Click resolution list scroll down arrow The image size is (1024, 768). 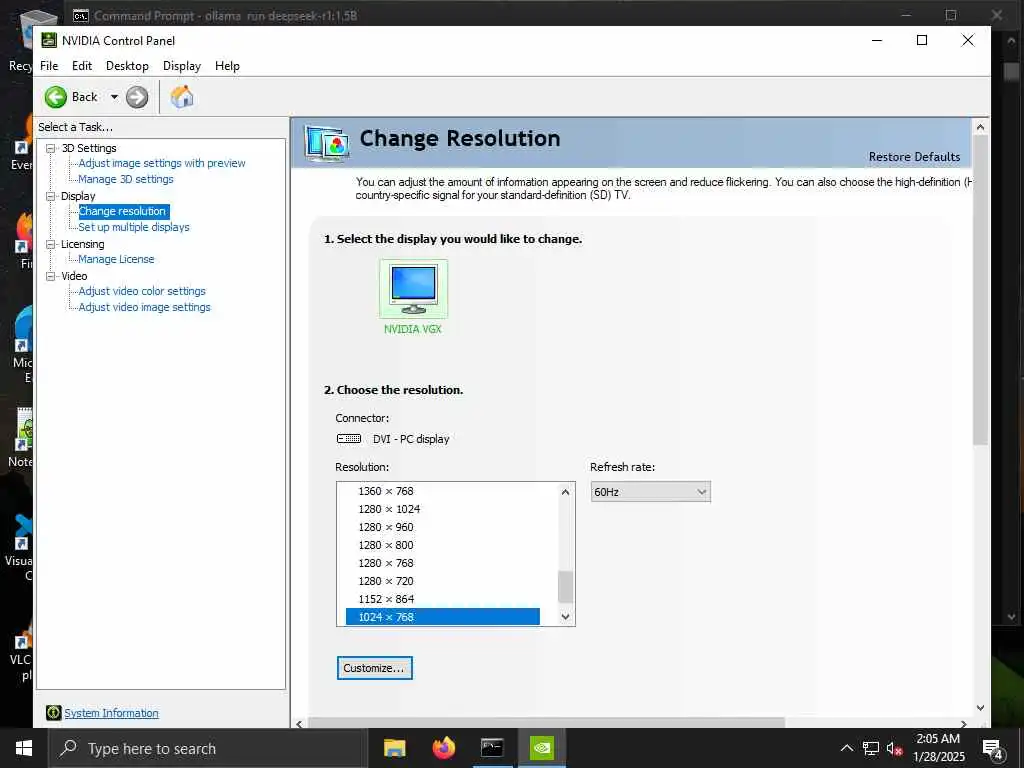point(566,616)
